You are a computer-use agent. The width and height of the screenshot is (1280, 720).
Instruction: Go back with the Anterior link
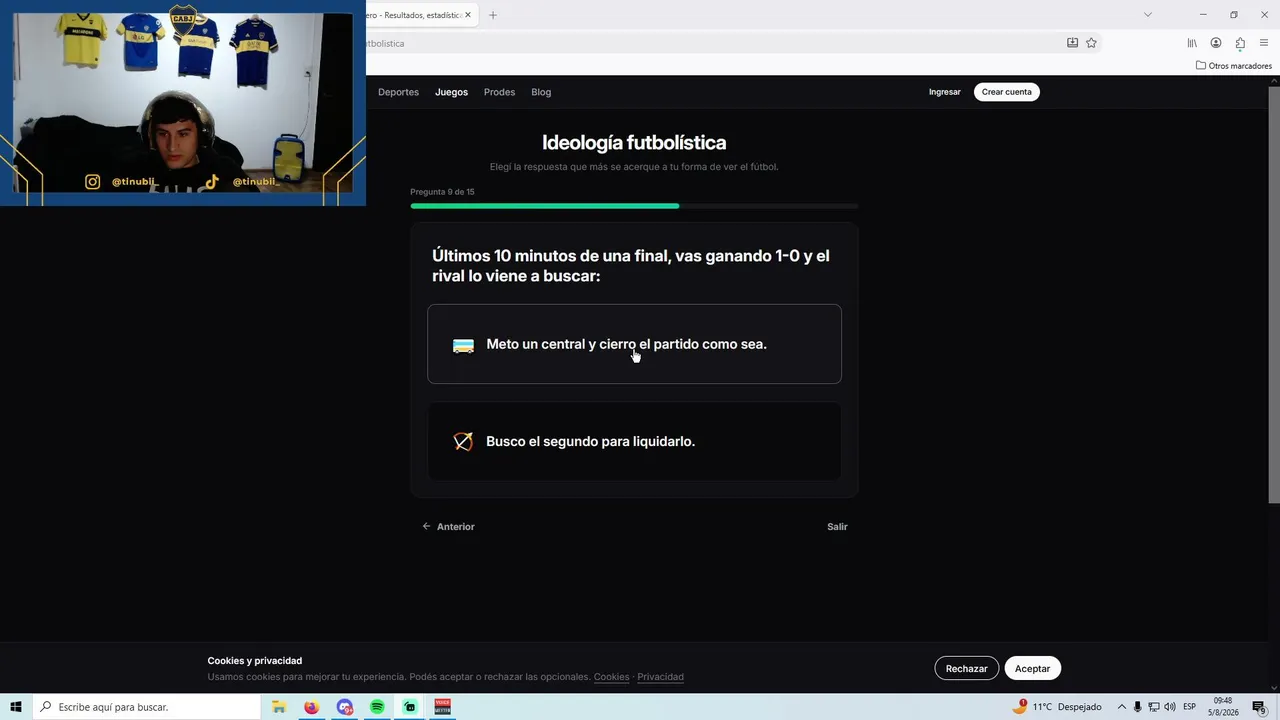pyautogui.click(x=448, y=527)
